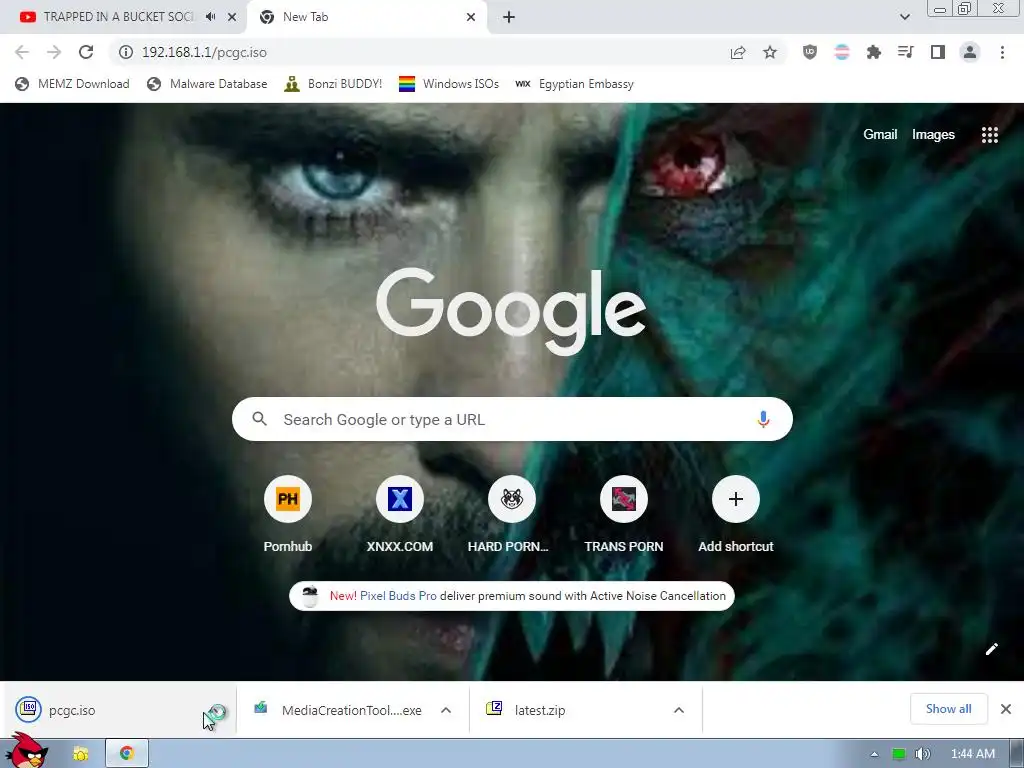
Task: Close the New Tab tab
Action: click(471, 17)
